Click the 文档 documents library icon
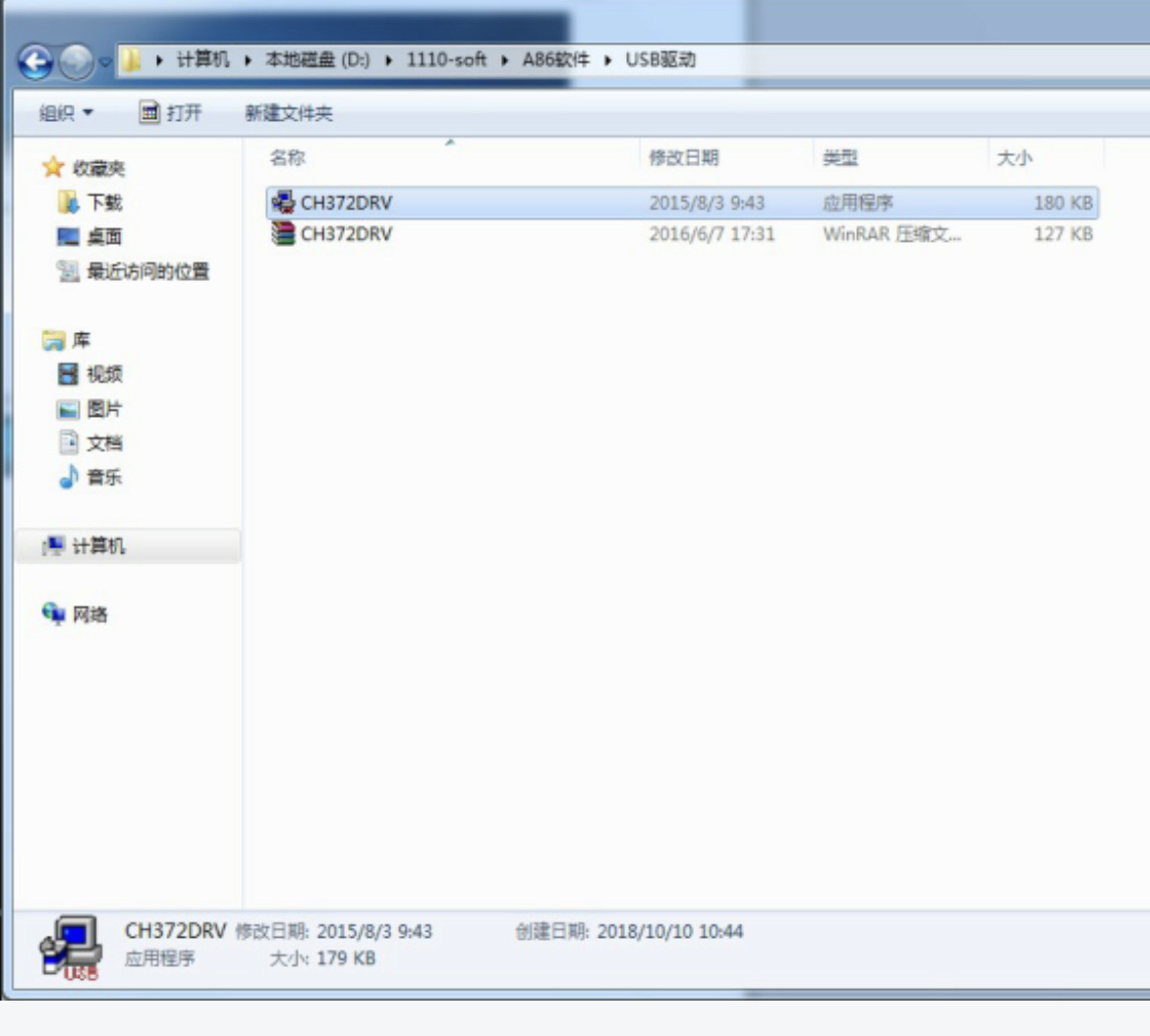The width and height of the screenshot is (1150, 1036). click(x=68, y=442)
